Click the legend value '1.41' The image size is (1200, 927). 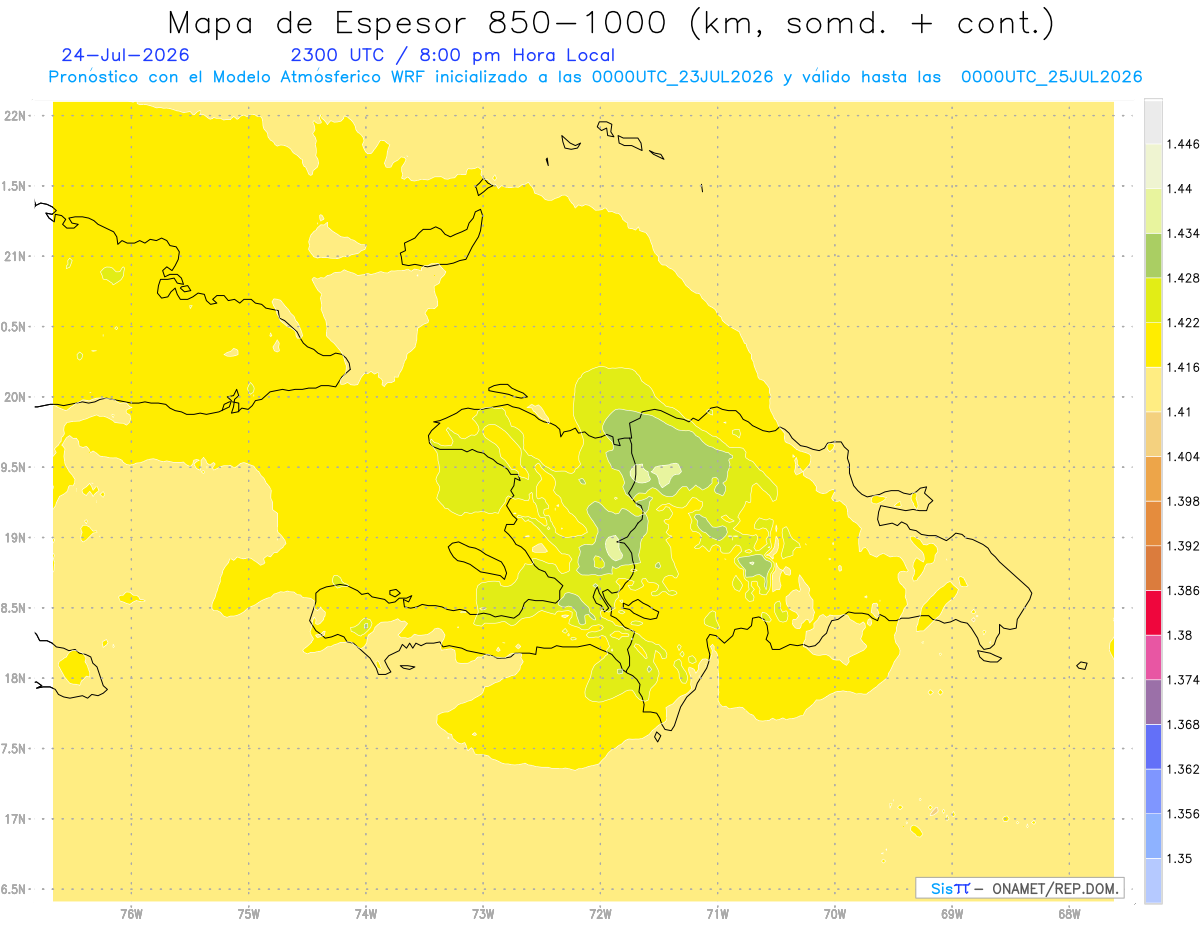click(1179, 412)
